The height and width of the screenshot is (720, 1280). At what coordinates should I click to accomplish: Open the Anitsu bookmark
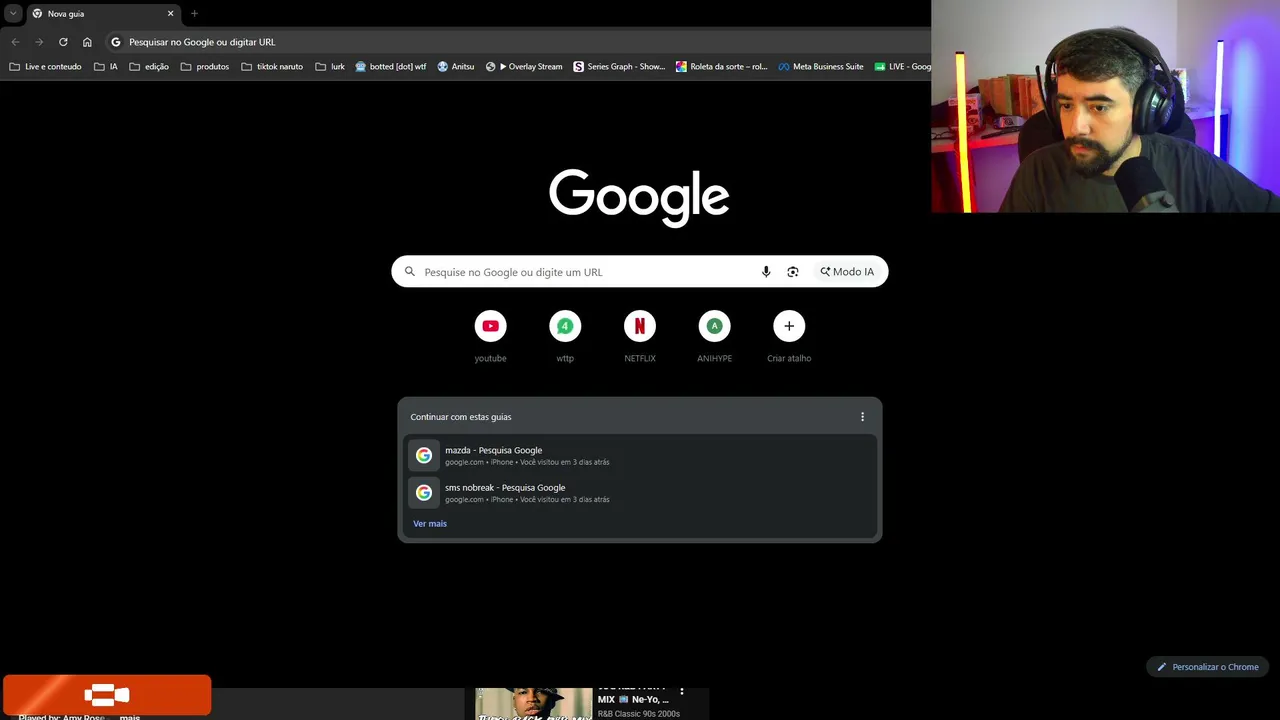click(456, 67)
